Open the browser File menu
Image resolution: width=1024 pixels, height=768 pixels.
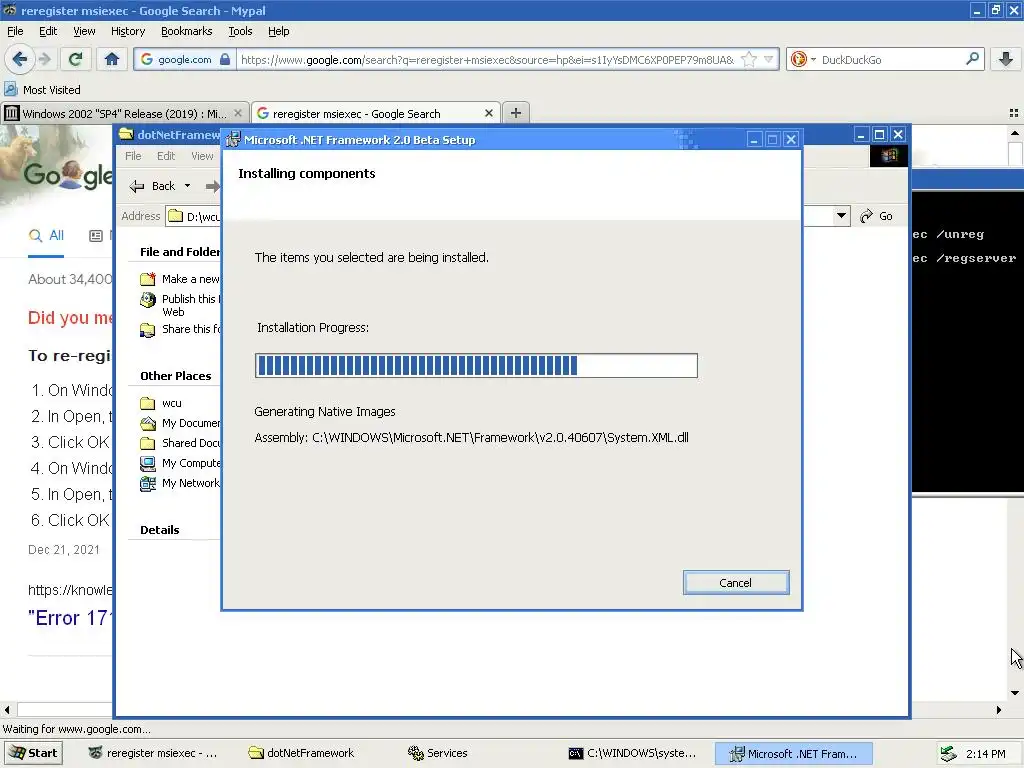[x=15, y=31]
